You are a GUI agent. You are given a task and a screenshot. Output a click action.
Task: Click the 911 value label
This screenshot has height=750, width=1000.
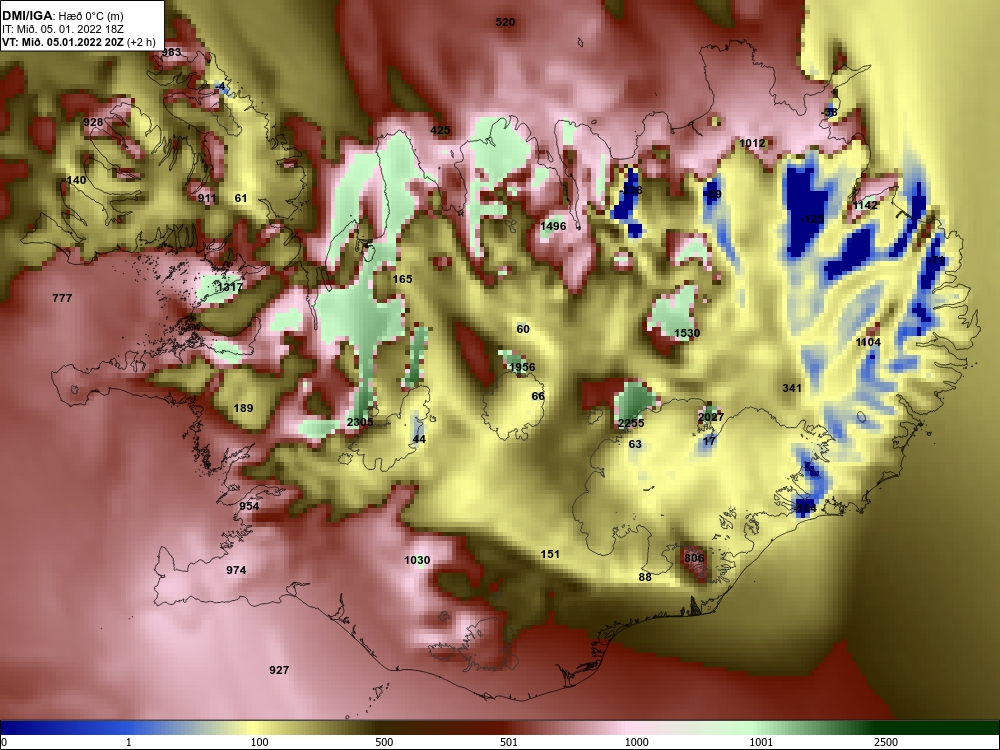pos(207,198)
